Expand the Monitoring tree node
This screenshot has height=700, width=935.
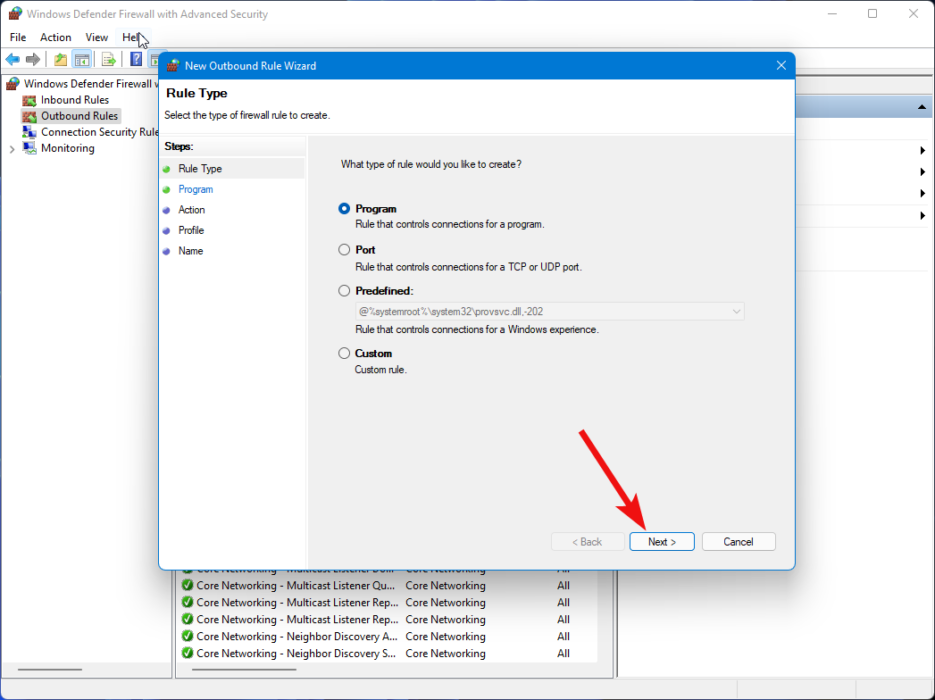tap(12, 149)
